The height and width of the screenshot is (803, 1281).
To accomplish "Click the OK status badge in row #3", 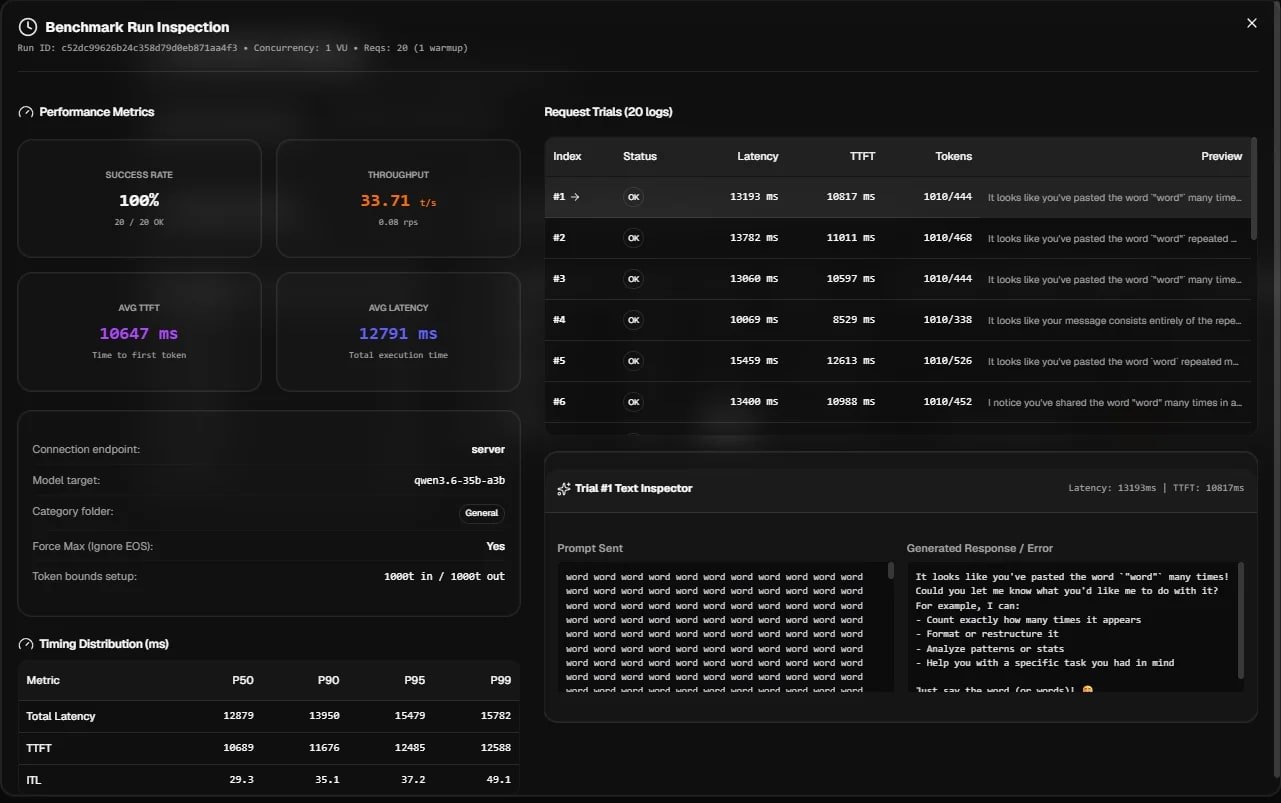I will click(633, 279).
